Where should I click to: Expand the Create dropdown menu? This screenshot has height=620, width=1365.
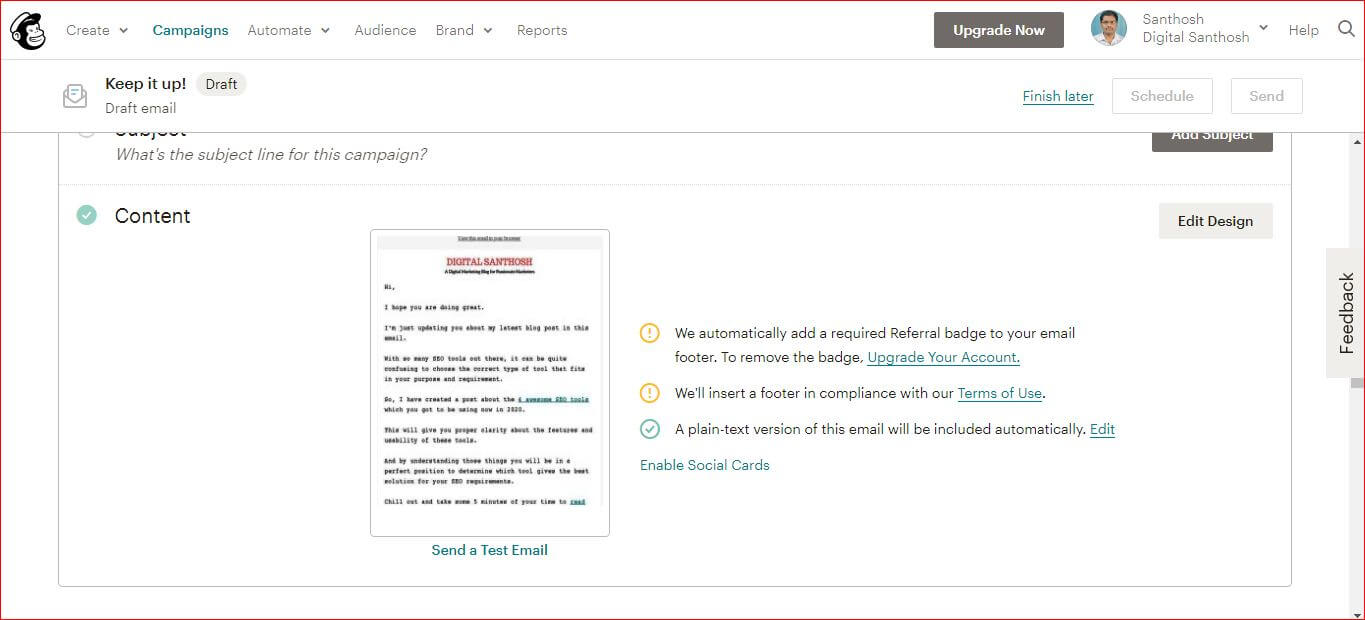97,30
